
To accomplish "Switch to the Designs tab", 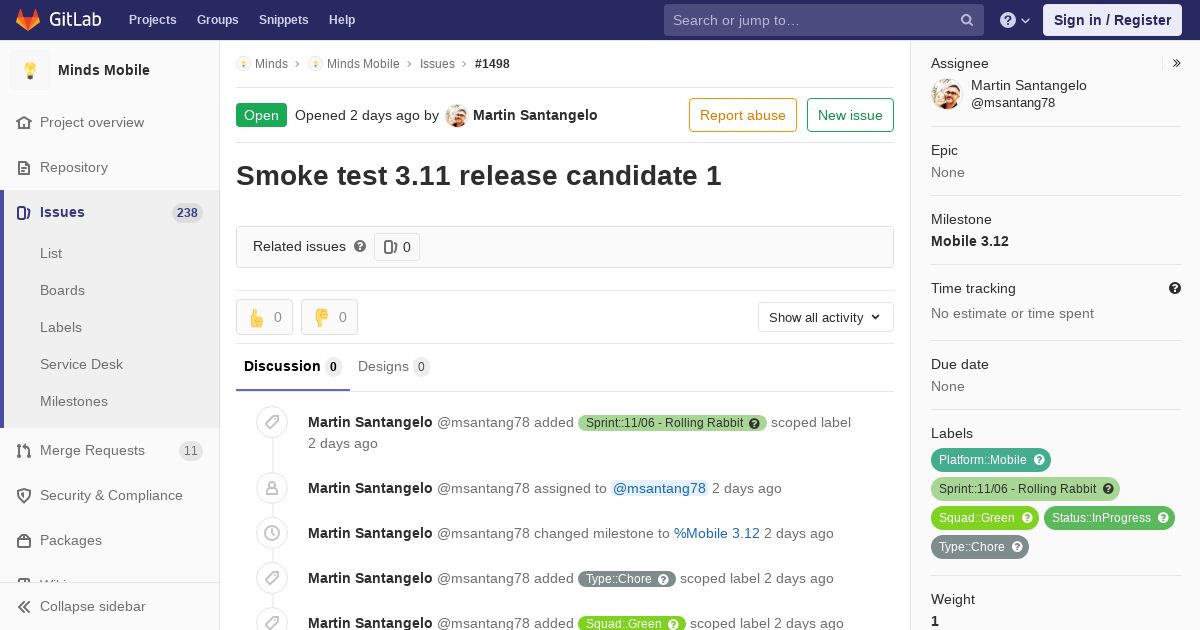I will tap(393, 366).
